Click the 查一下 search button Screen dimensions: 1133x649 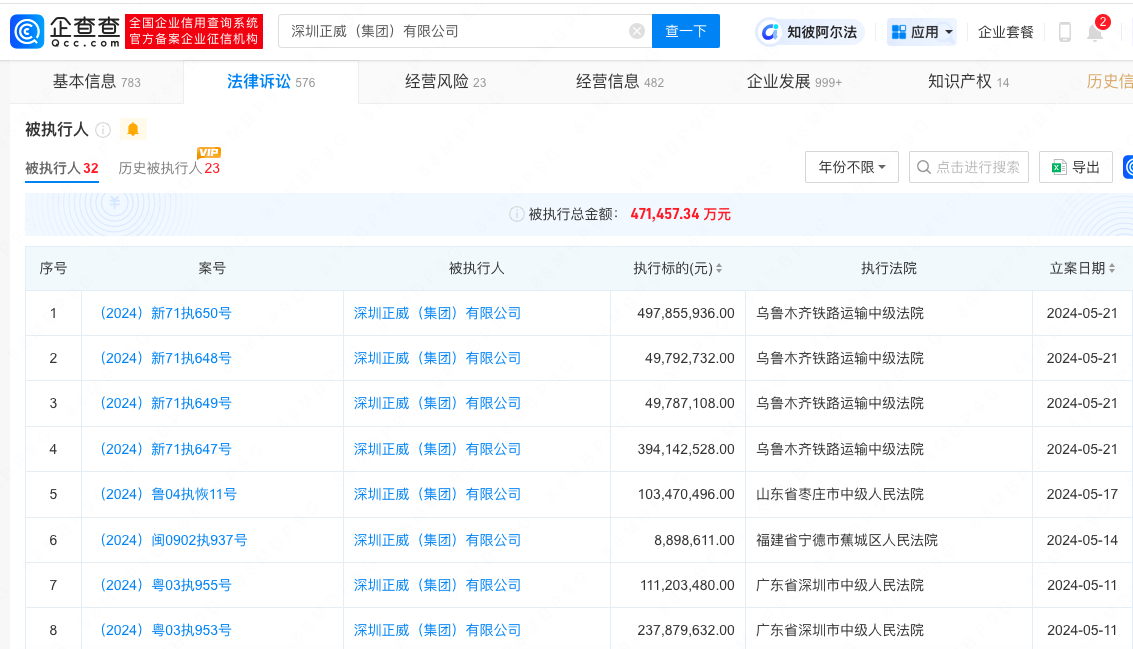pyautogui.click(x=685, y=31)
